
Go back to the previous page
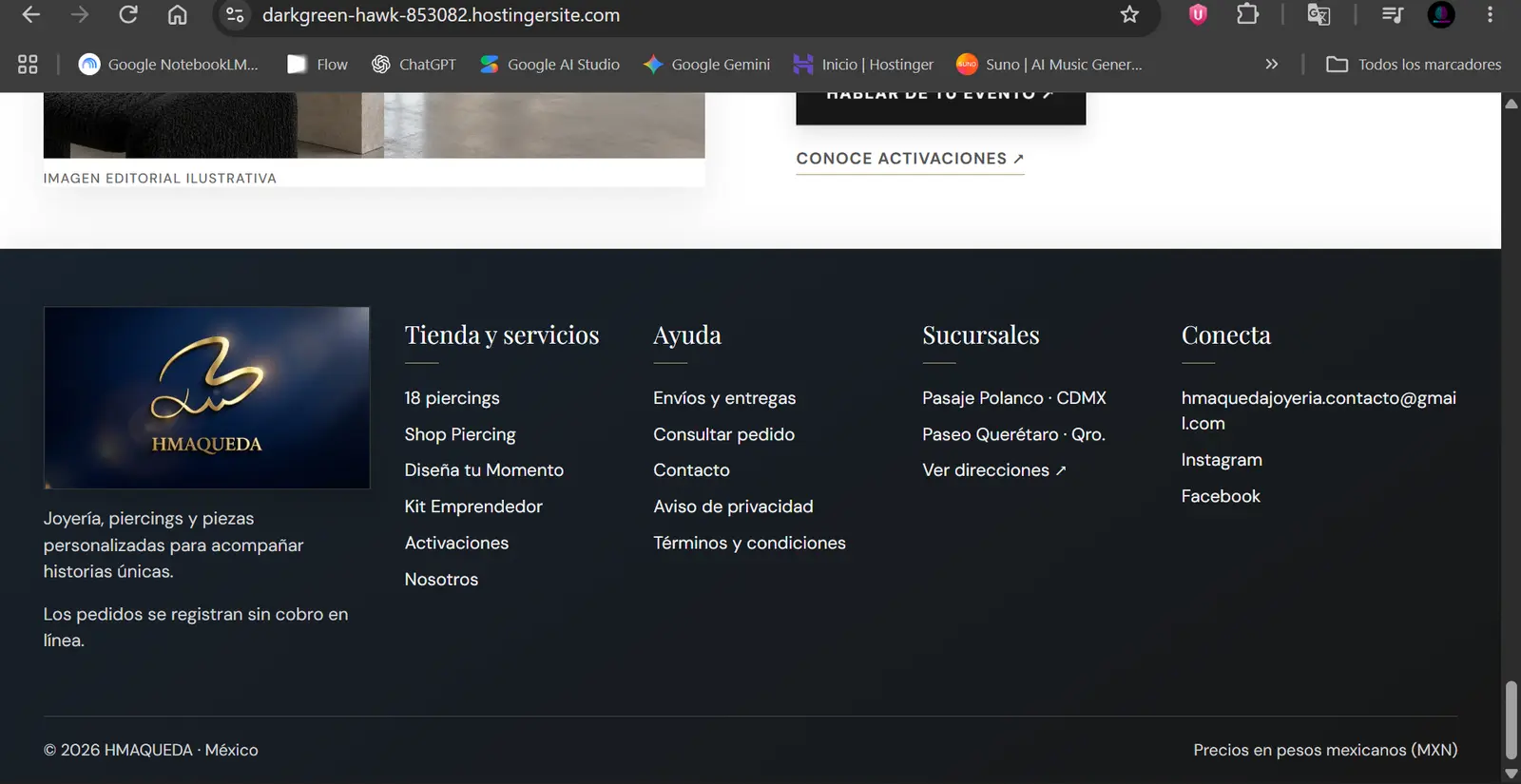tap(30, 14)
